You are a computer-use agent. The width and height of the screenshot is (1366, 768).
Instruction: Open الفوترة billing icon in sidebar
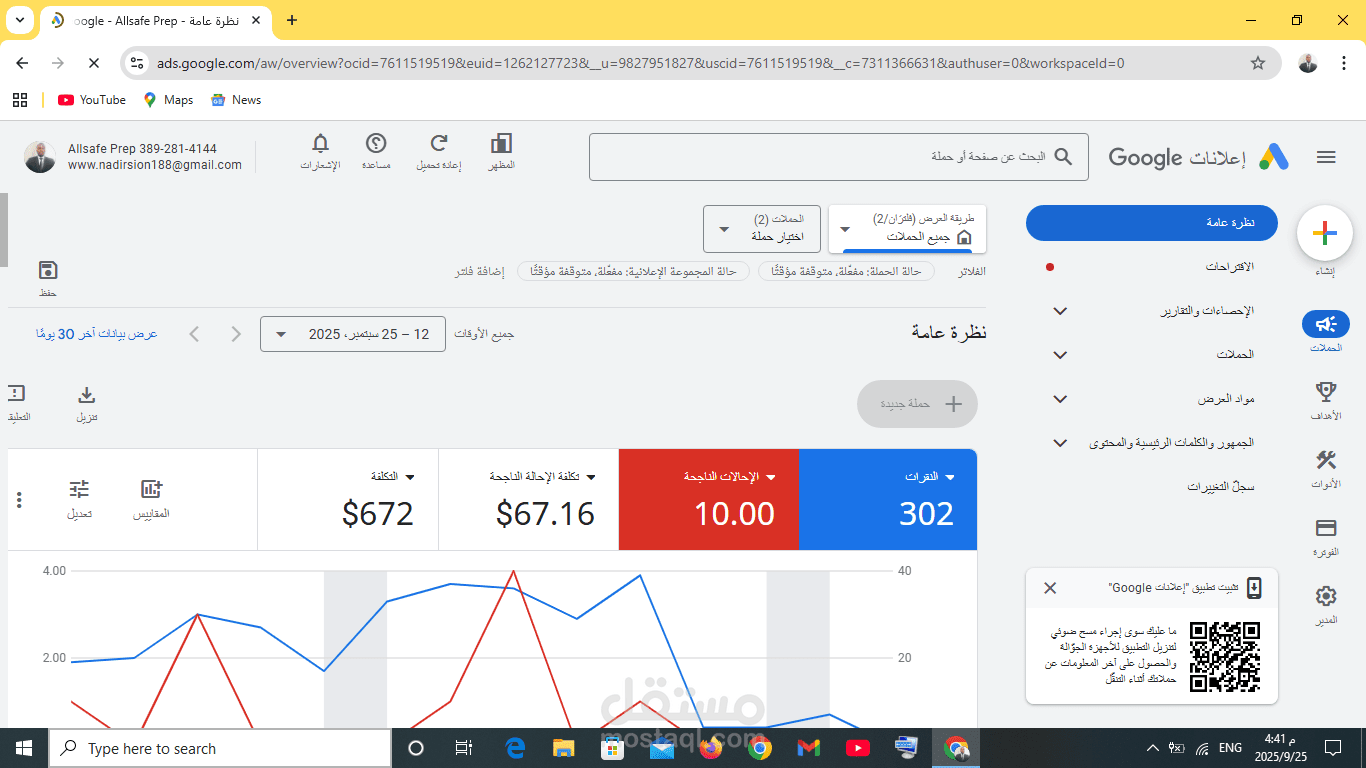coord(1325,528)
